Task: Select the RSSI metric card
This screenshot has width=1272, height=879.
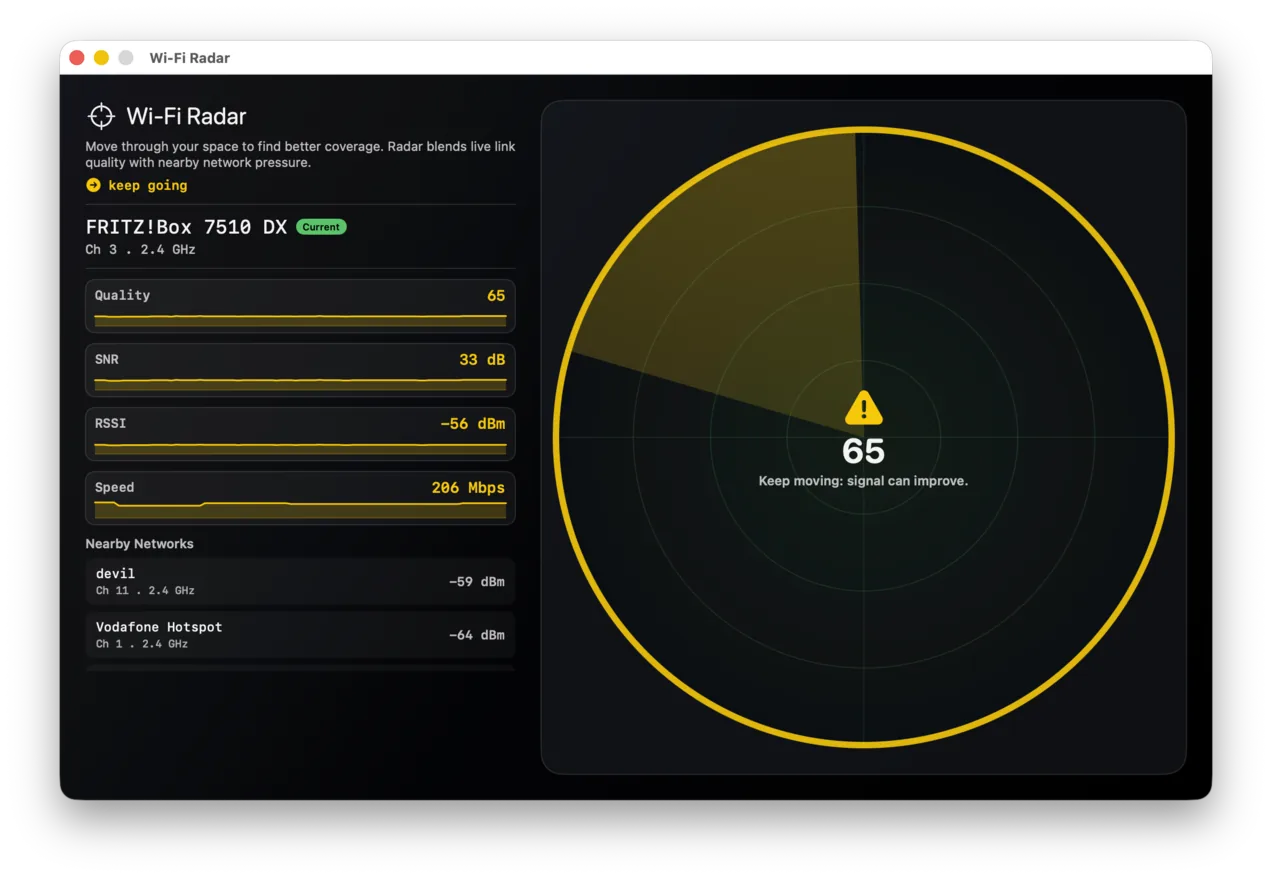Action: [x=300, y=434]
